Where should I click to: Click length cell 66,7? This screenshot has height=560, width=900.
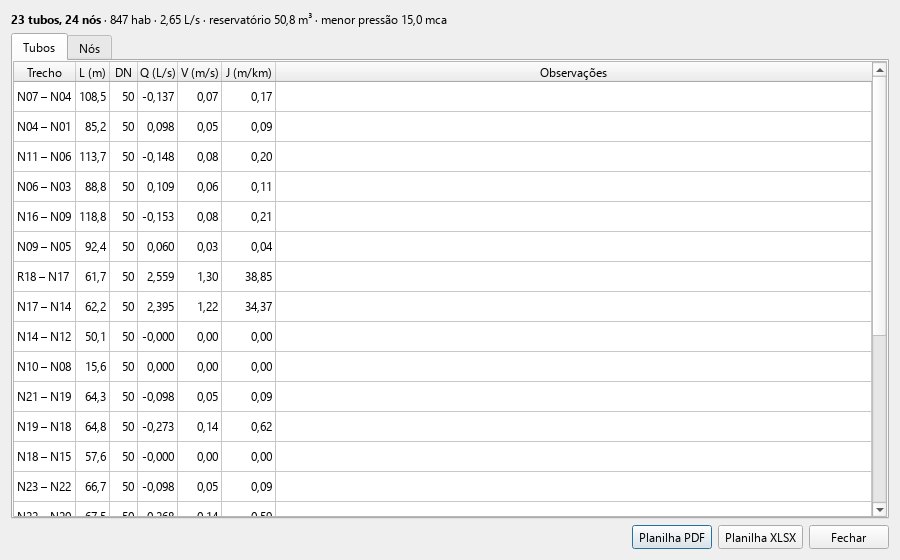92,487
